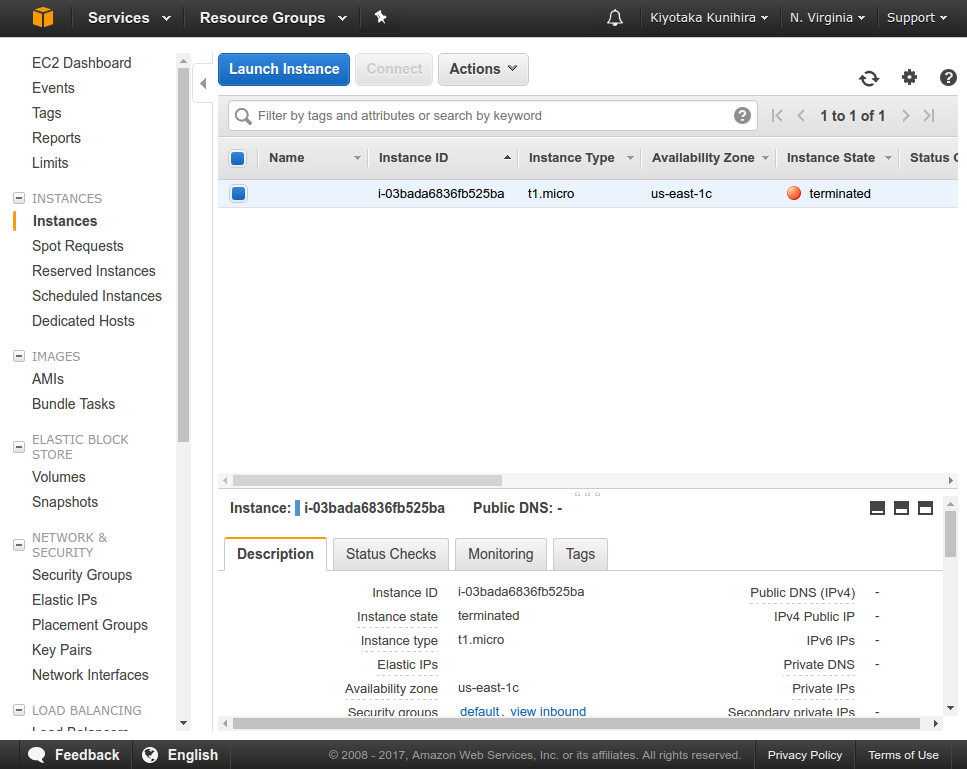This screenshot has height=769, width=967.
Task: Click the view inbound rules link
Action: 548,712
